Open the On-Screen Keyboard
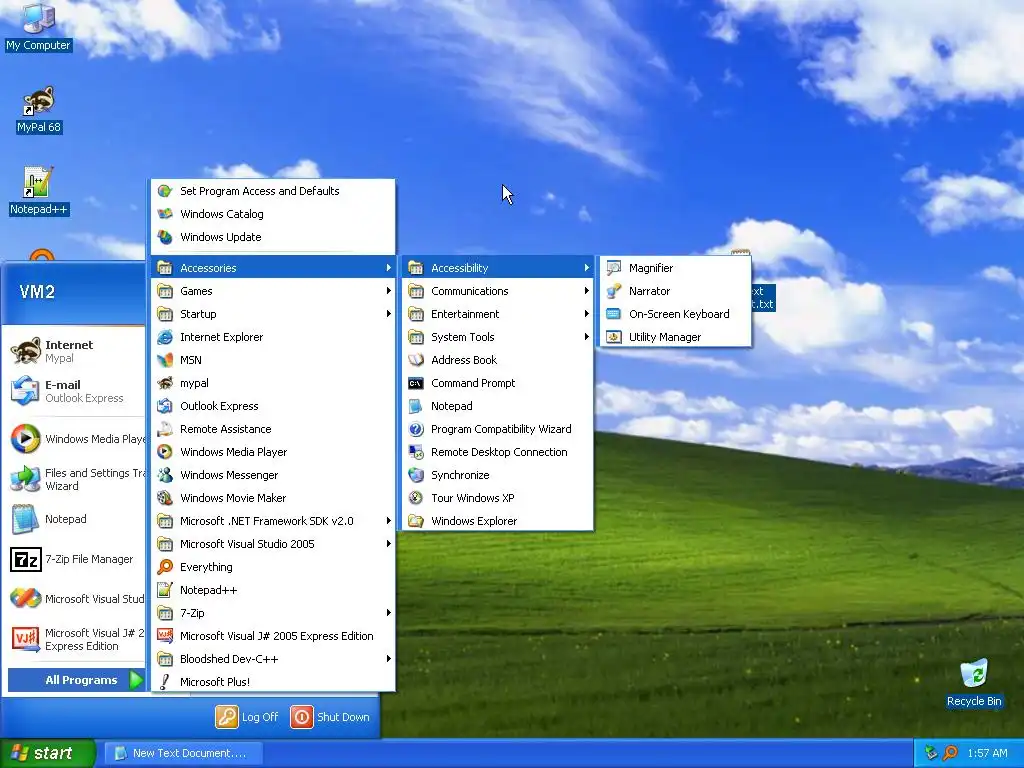This screenshot has height=768, width=1024. [675, 314]
